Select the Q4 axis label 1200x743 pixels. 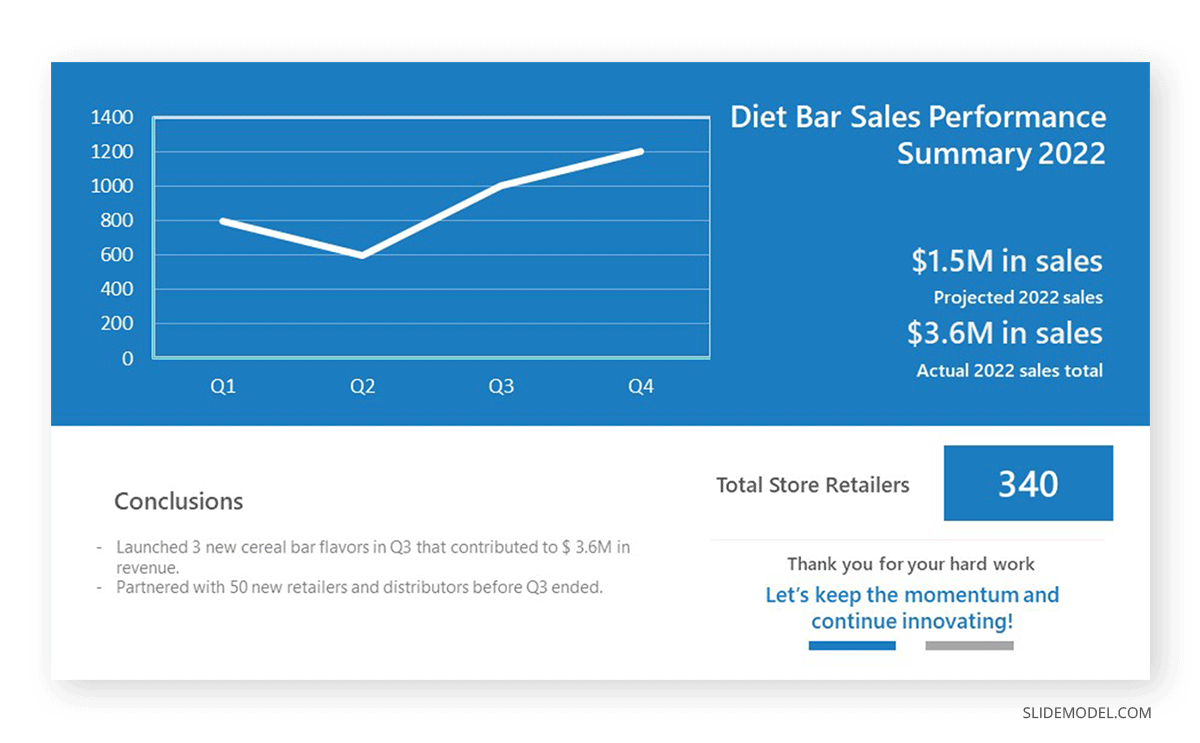coord(640,386)
